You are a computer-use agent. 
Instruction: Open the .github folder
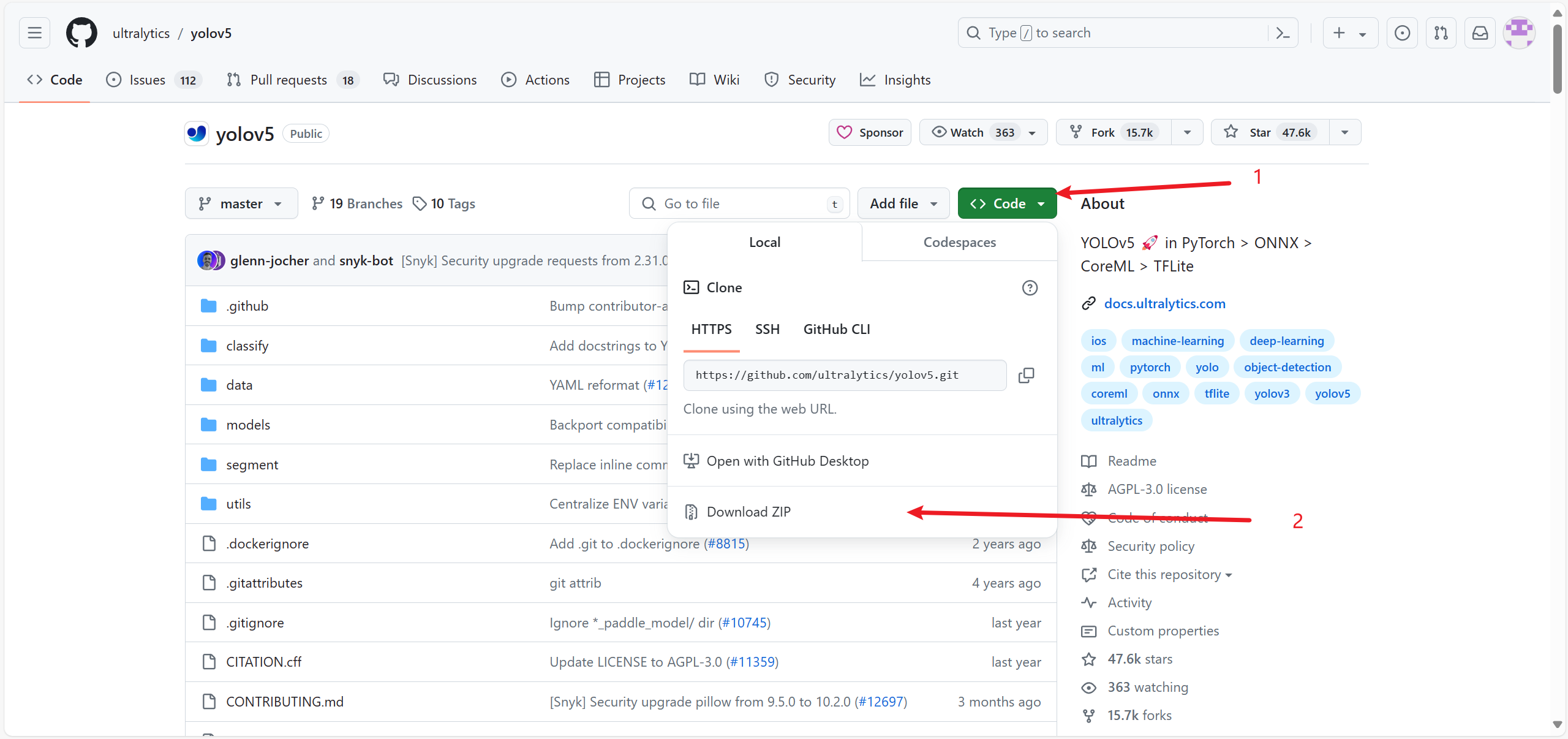(x=247, y=306)
